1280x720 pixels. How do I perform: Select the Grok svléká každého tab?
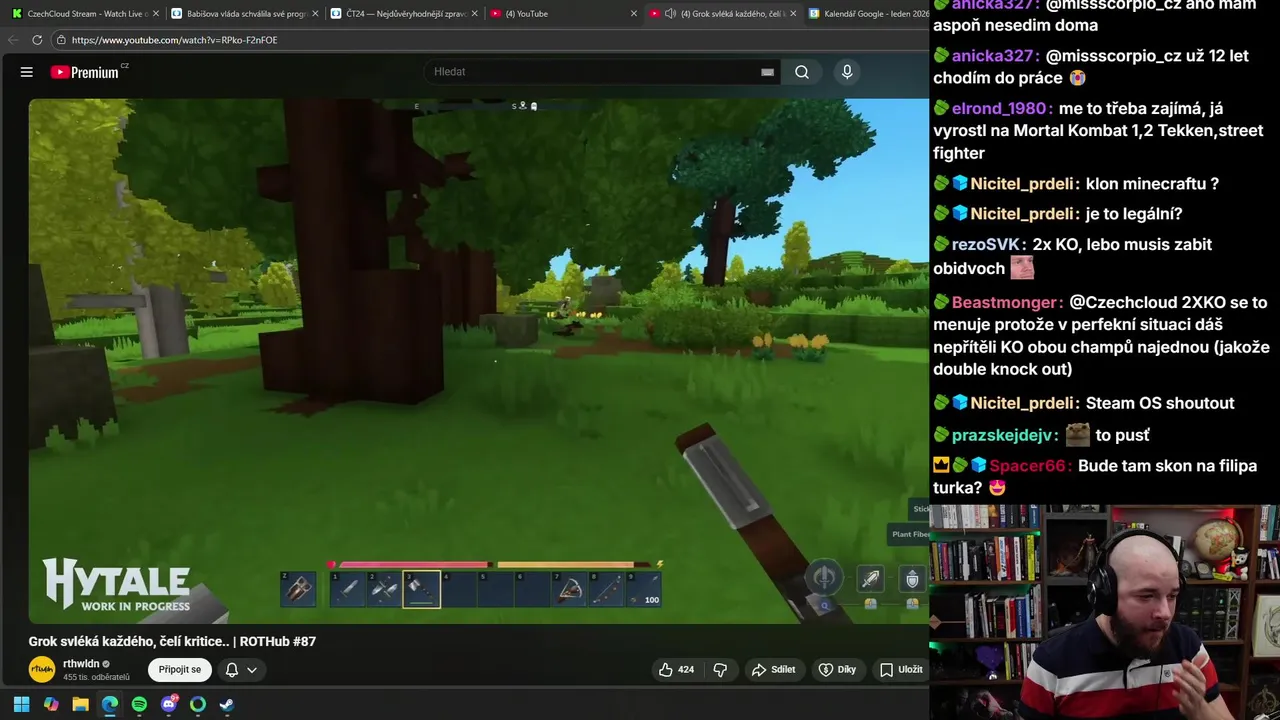[722, 14]
